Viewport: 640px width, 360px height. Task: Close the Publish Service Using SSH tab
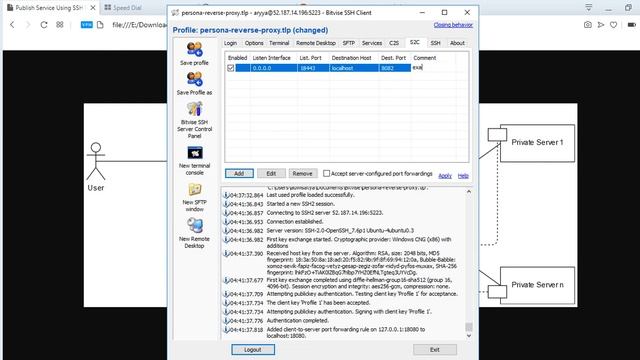[93, 8]
